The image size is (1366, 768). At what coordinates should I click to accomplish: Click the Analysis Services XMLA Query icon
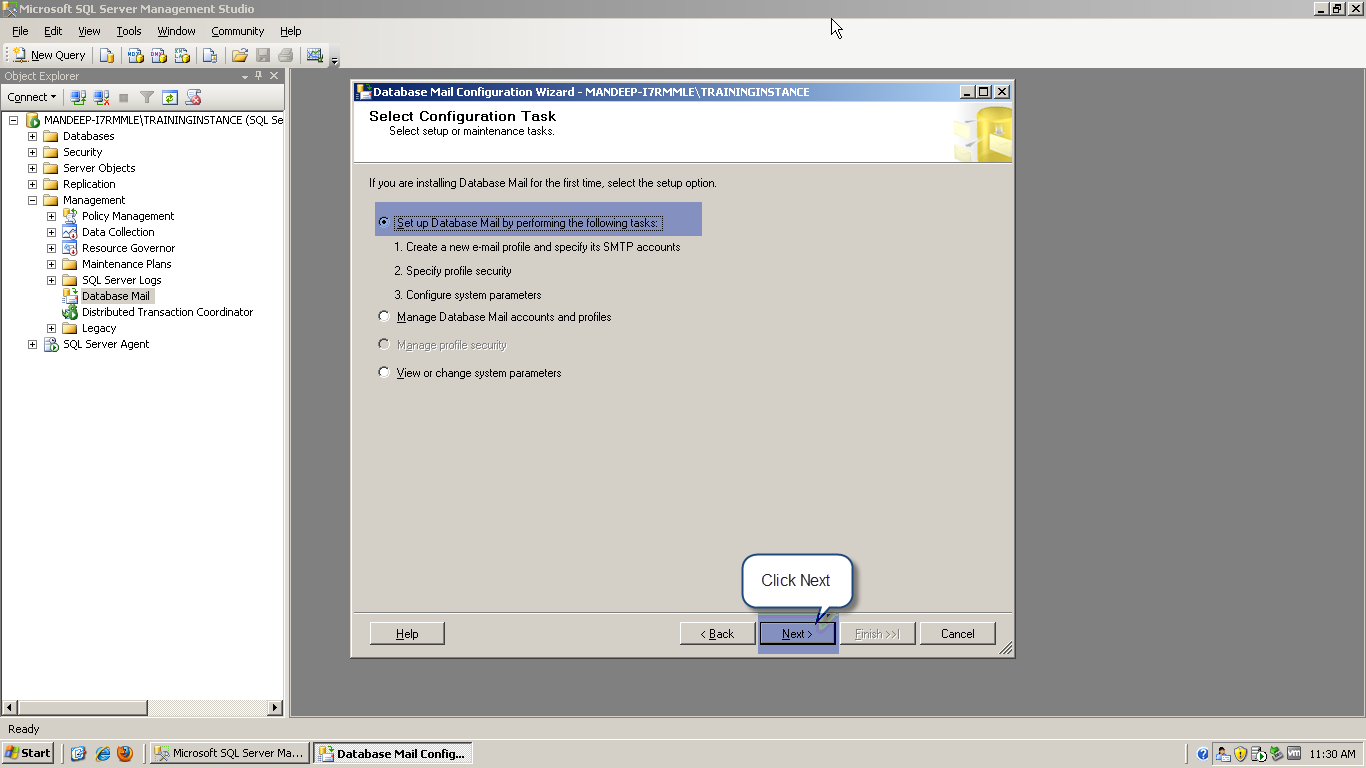click(x=182, y=55)
